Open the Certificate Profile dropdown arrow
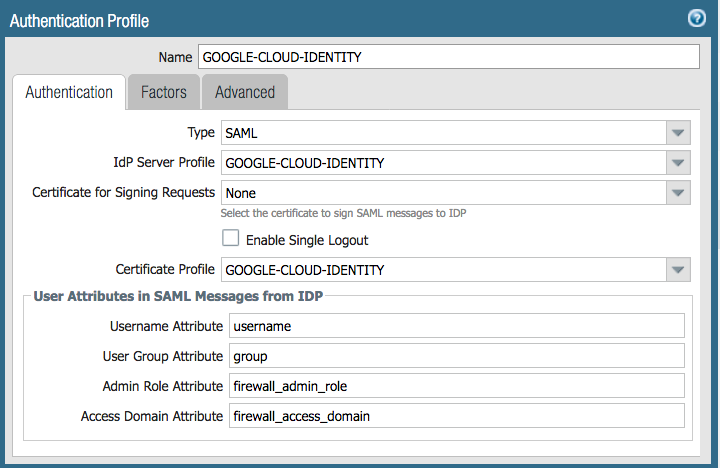Viewport: 720px width, 468px height. [x=678, y=270]
